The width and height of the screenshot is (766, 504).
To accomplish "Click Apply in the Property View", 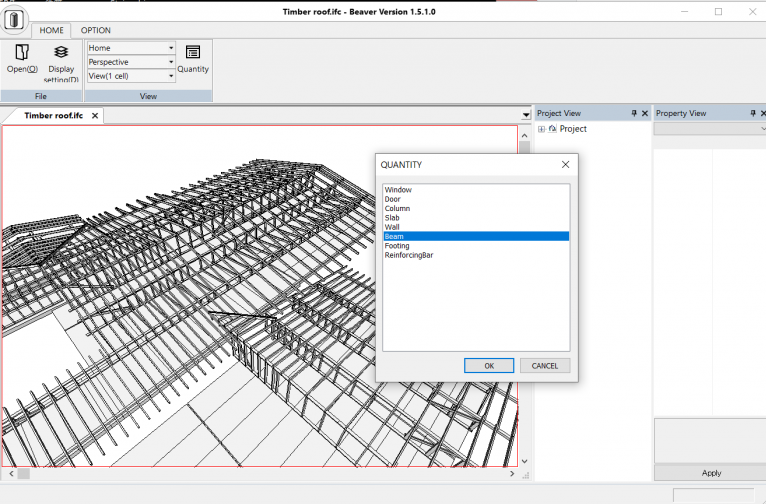I will click(x=711, y=473).
